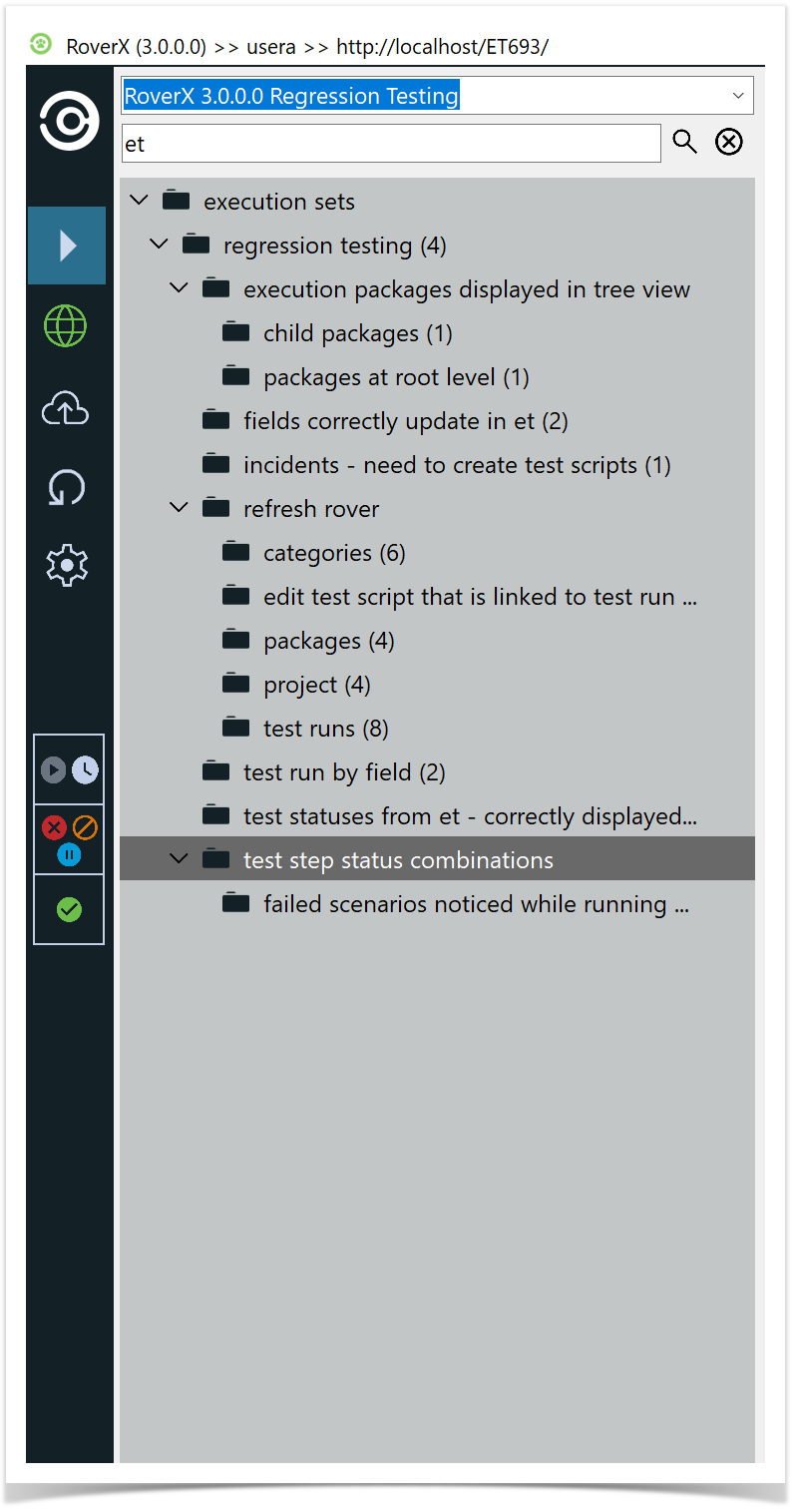The image size is (799, 1512).
Task: Collapse the execution sets tree node
Action: pos(140,201)
